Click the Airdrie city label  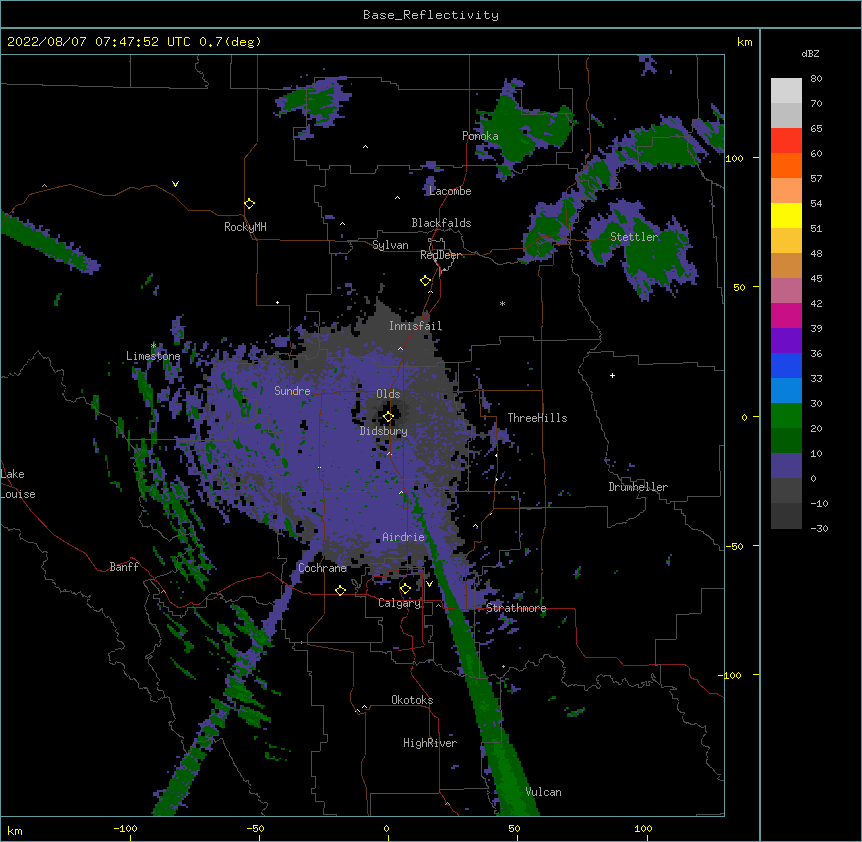click(x=404, y=537)
